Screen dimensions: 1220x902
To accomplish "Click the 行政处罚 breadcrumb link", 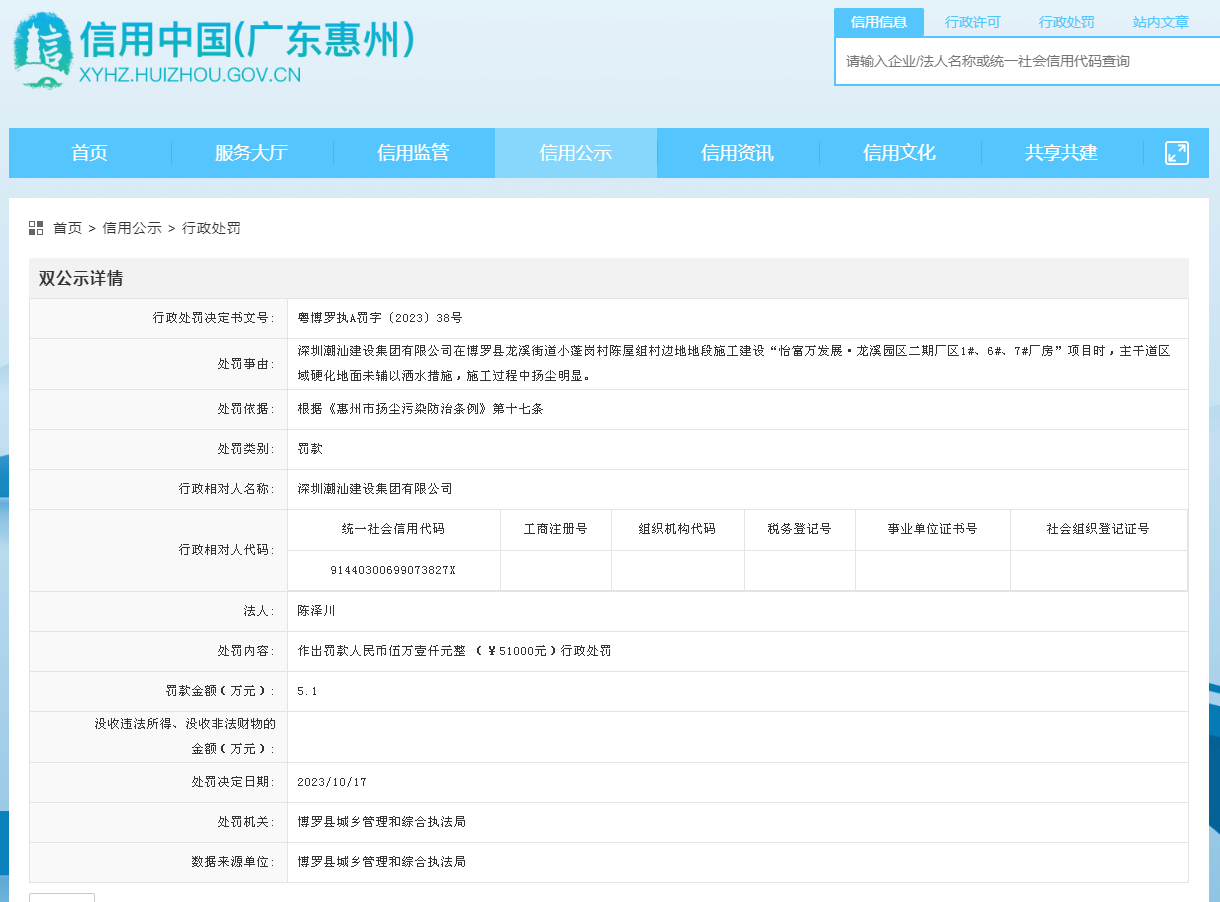I will (211, 228).
